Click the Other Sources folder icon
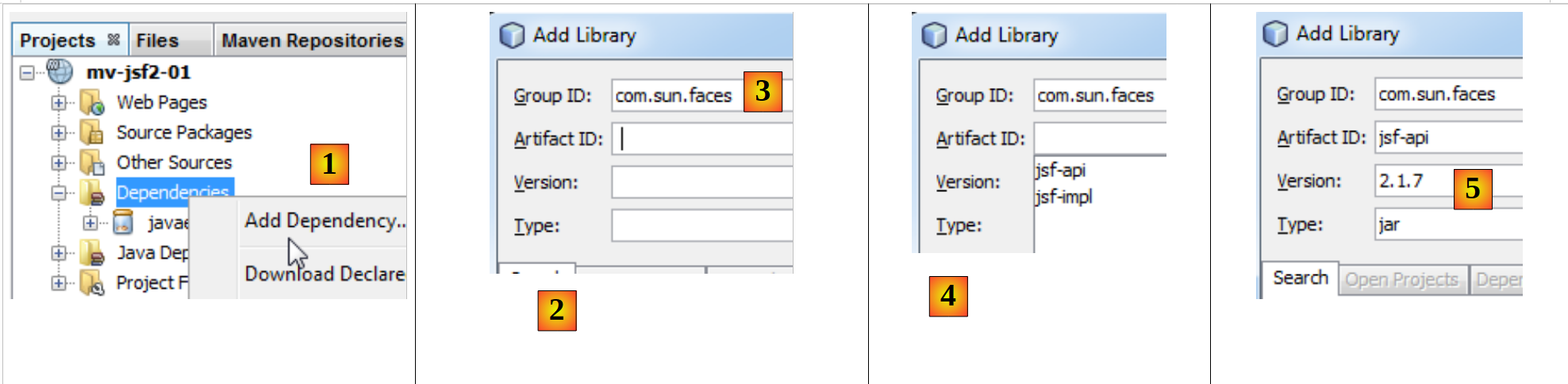1568x384 pixels. 92,163
